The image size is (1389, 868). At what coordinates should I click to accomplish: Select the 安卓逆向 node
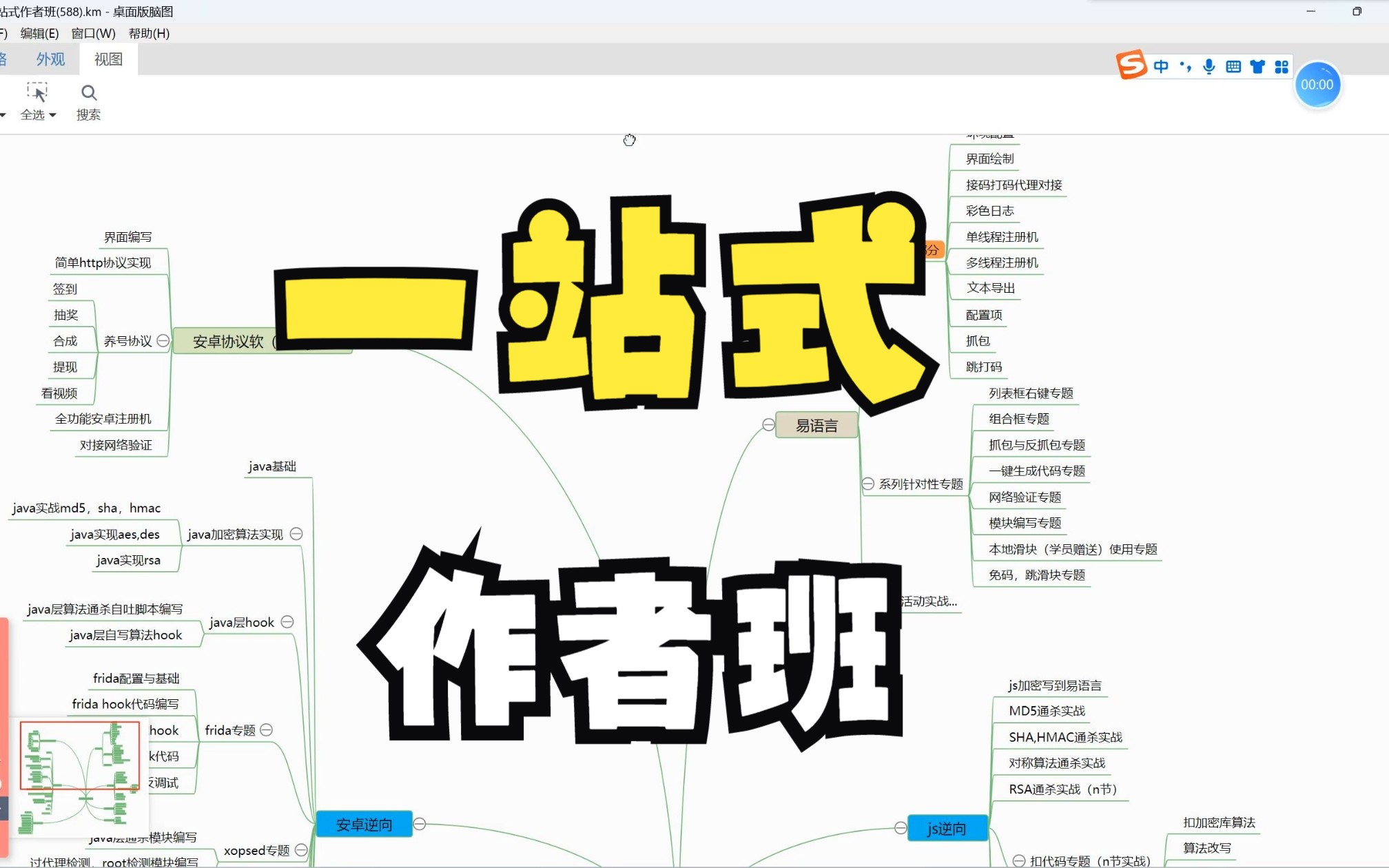pos(364,825)
